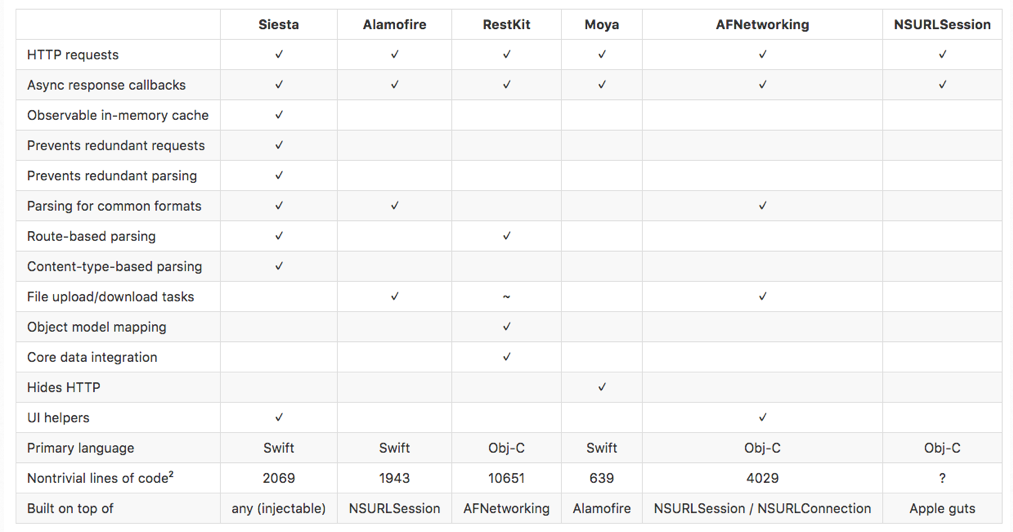This screenshot has width=1013, height=532.
Task: Click the NSURLSession / NSURLConnection cell
Action: [x=762, y=508]
